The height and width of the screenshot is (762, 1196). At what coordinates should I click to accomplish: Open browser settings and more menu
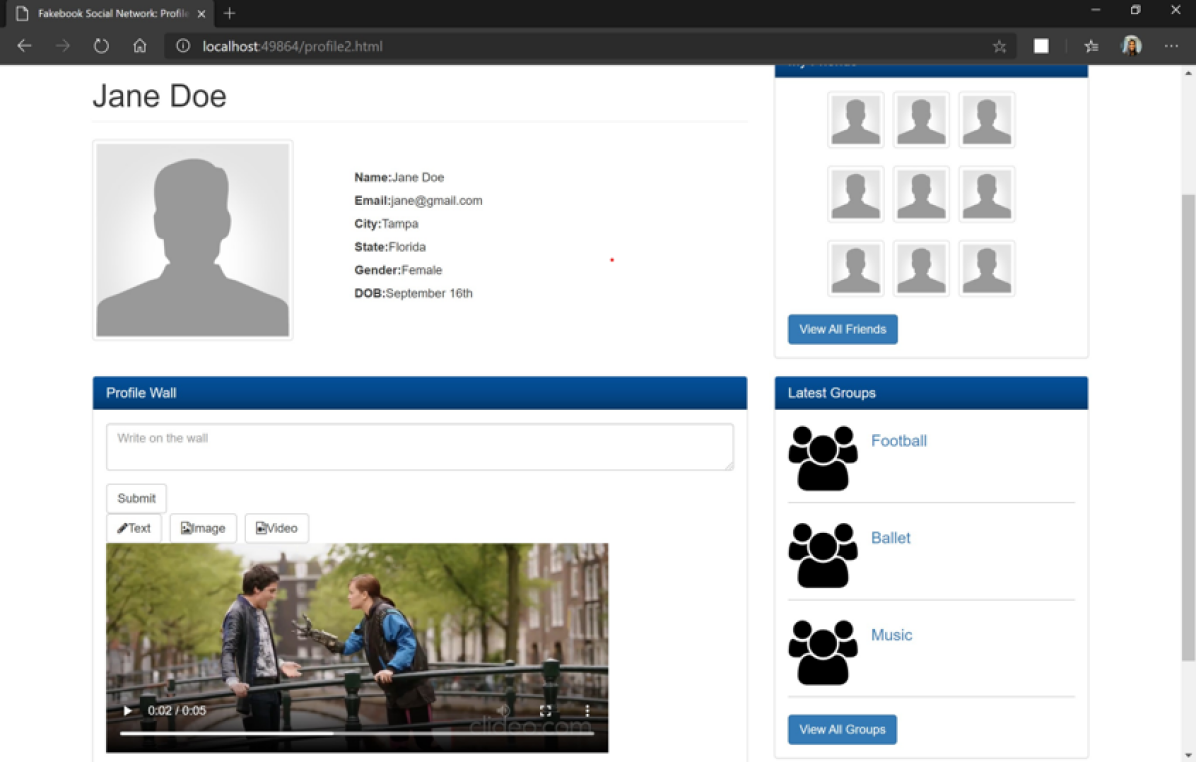(1171, 46)
